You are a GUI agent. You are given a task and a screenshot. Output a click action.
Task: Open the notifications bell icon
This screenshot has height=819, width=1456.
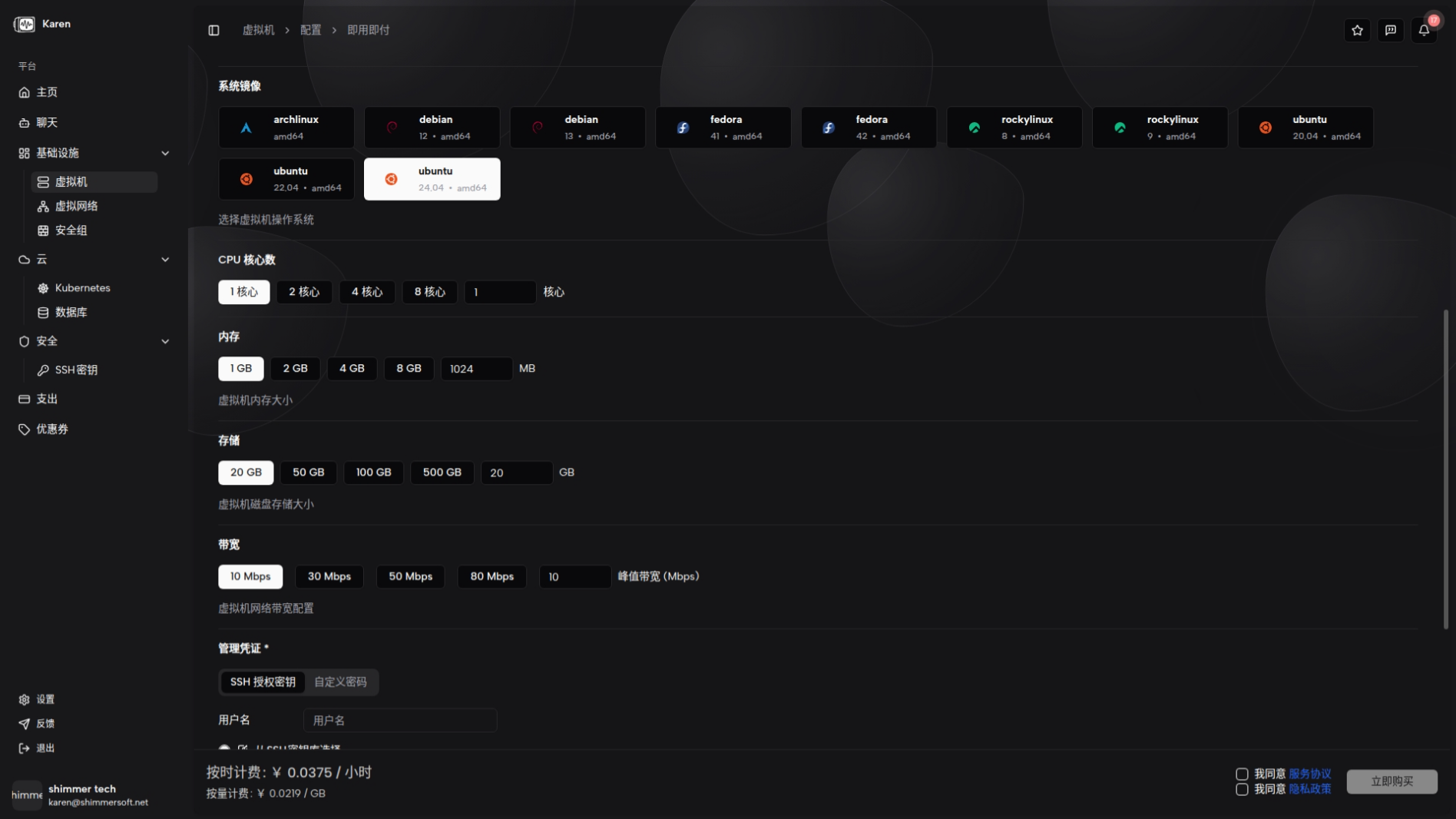click(x=1424, y=30)
